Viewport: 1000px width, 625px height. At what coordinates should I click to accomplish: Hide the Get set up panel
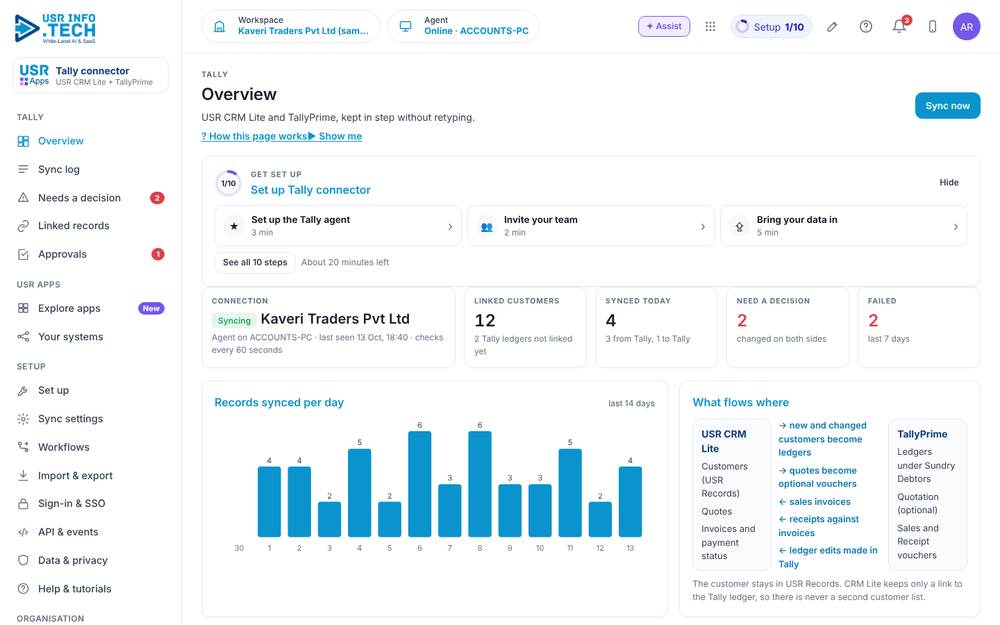[949, 182]
